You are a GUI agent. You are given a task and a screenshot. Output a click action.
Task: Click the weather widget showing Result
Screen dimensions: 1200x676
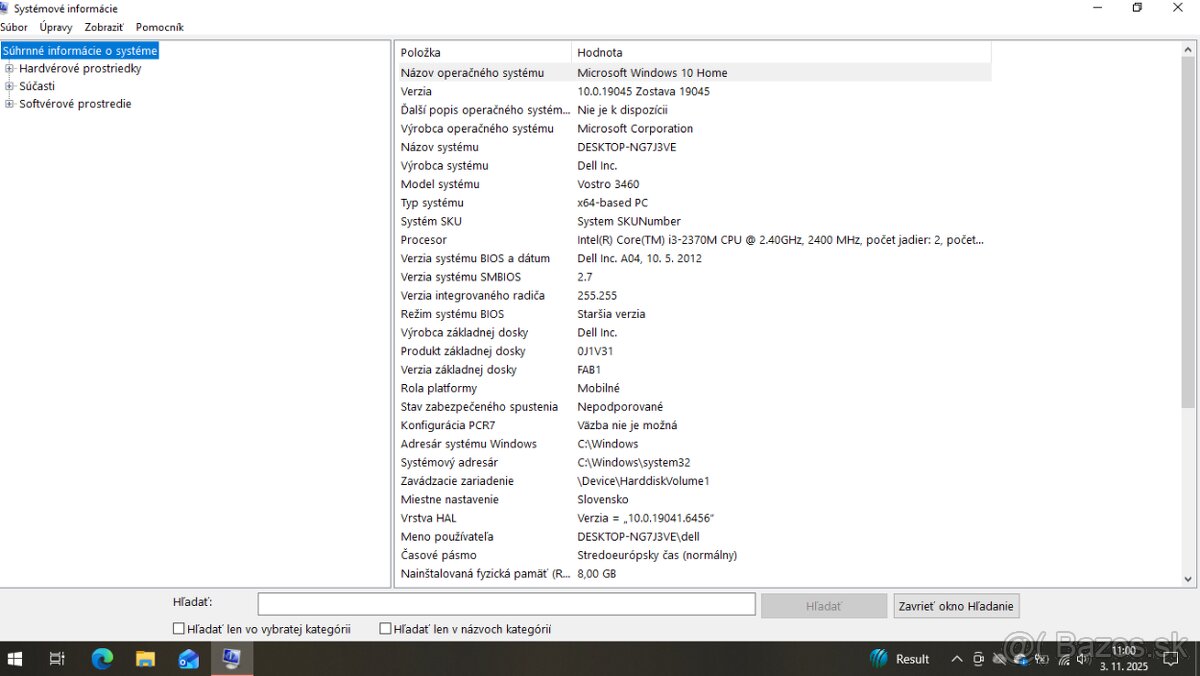click(x=899, y=659)
